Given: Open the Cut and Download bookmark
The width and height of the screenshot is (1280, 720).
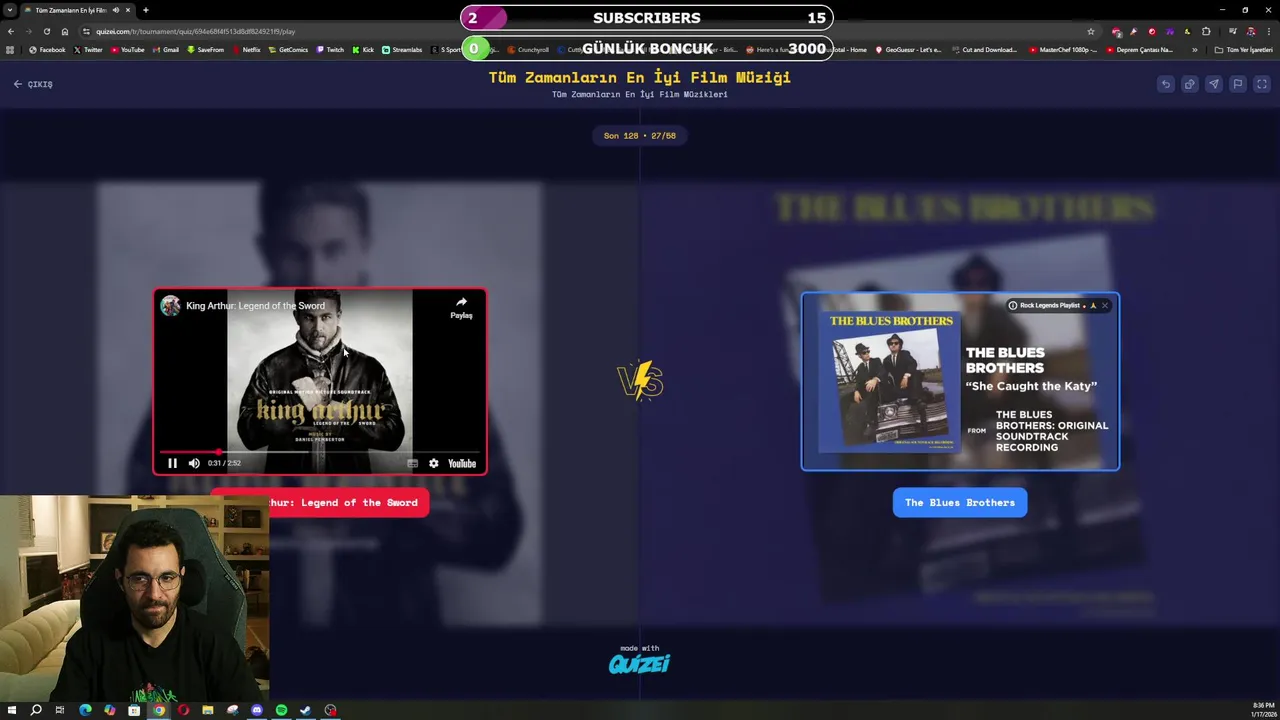Looking at the screenshot, I should pyautogui.click(x=984, y=49).
